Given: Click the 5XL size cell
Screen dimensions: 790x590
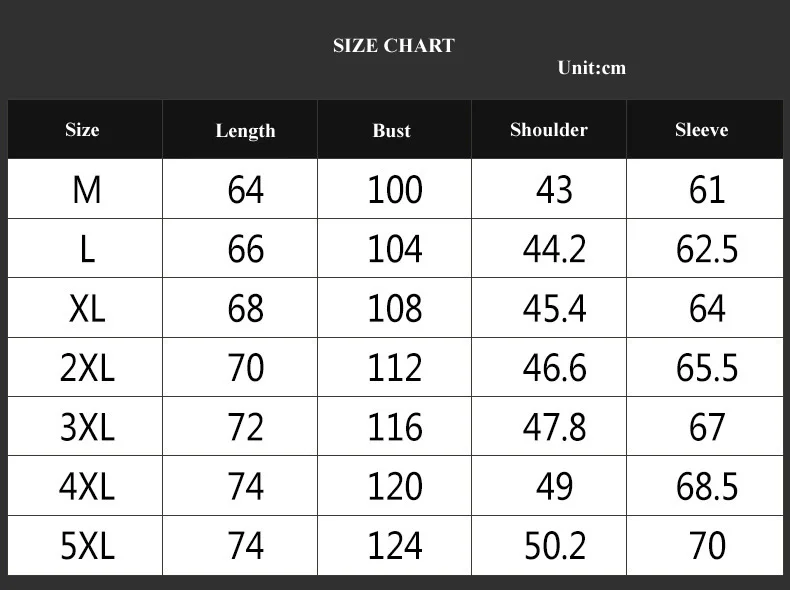Looking at the screenshot, I should (x=87, y=546).
